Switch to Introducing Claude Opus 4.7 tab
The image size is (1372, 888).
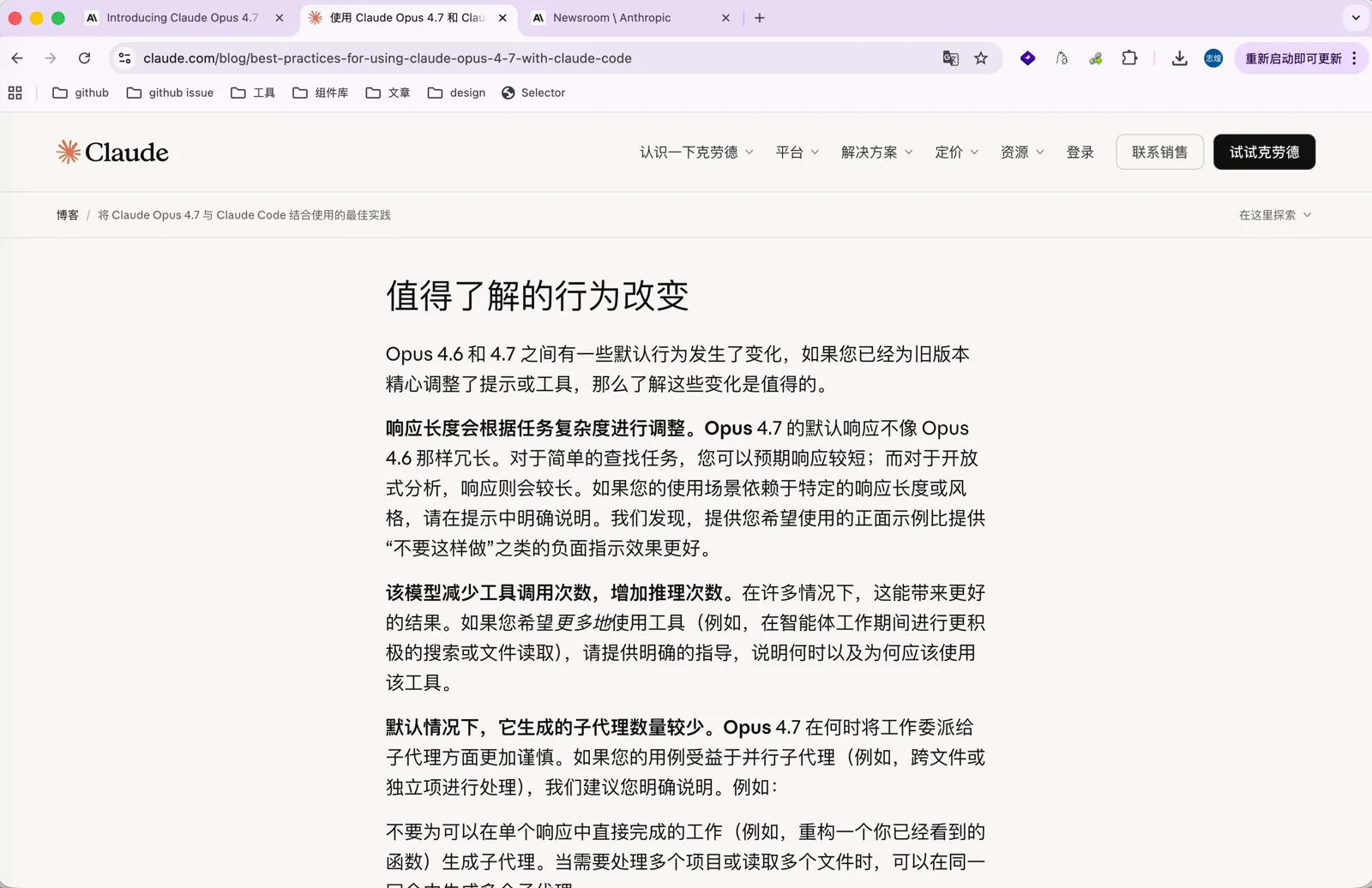pos(182,18)
